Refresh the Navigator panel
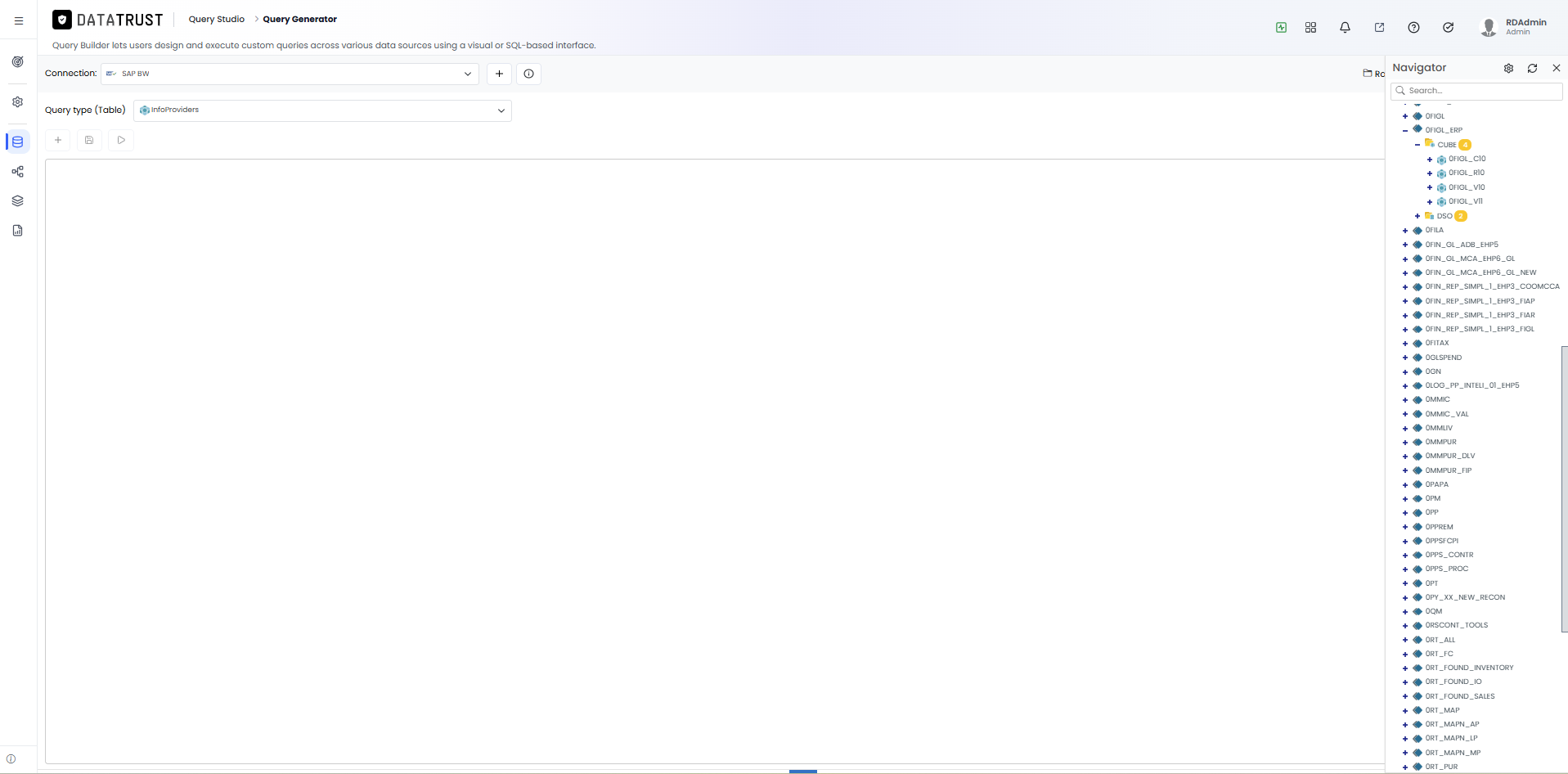The image size is (1568, 774). tap(1532, 68)
